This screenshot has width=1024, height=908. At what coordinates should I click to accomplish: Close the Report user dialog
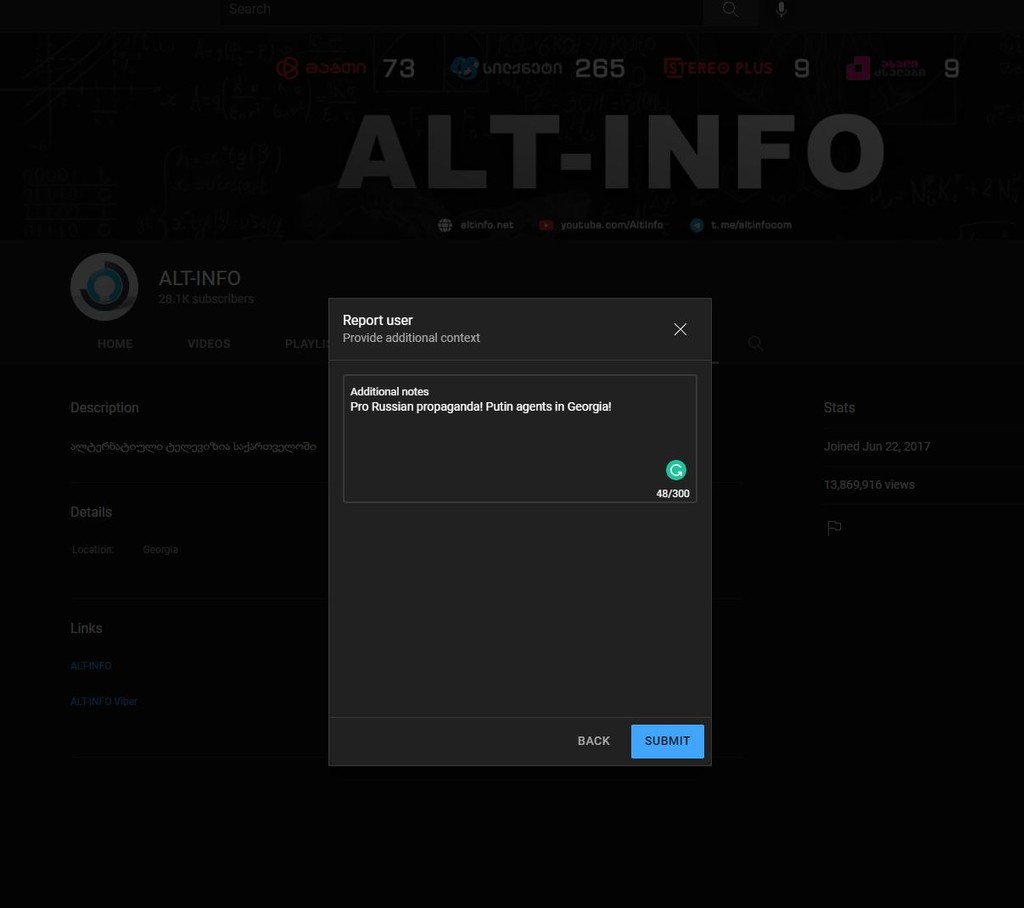680,329
